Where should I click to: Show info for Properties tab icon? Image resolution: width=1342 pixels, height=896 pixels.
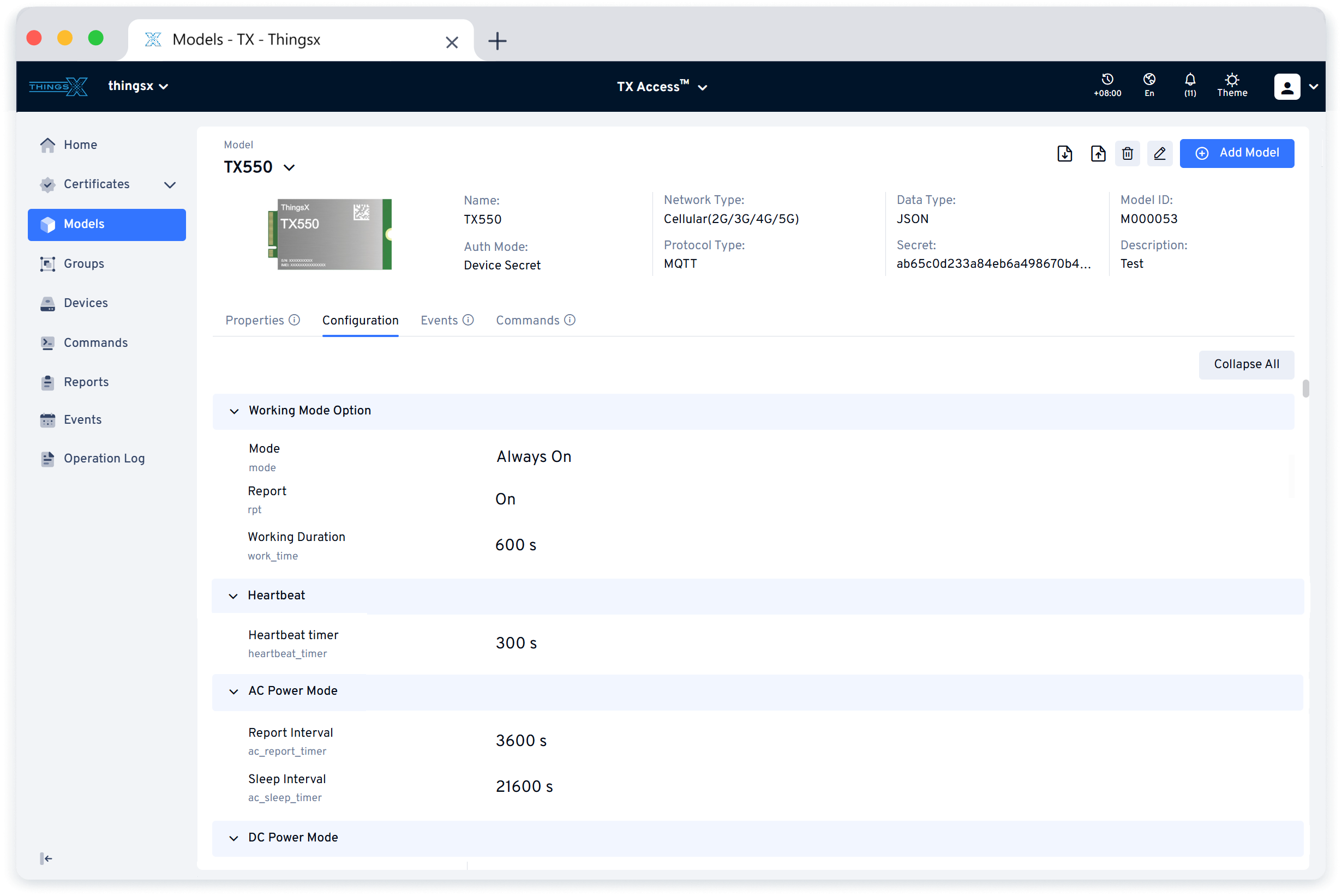tap(295, 320)
